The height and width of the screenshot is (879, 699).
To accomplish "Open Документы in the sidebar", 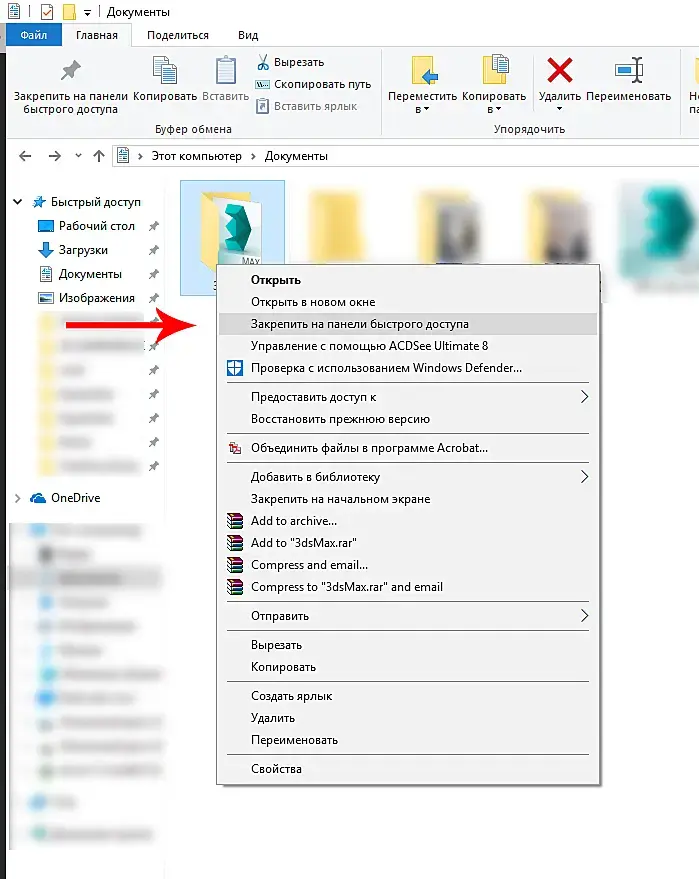I will pos(80,274).
